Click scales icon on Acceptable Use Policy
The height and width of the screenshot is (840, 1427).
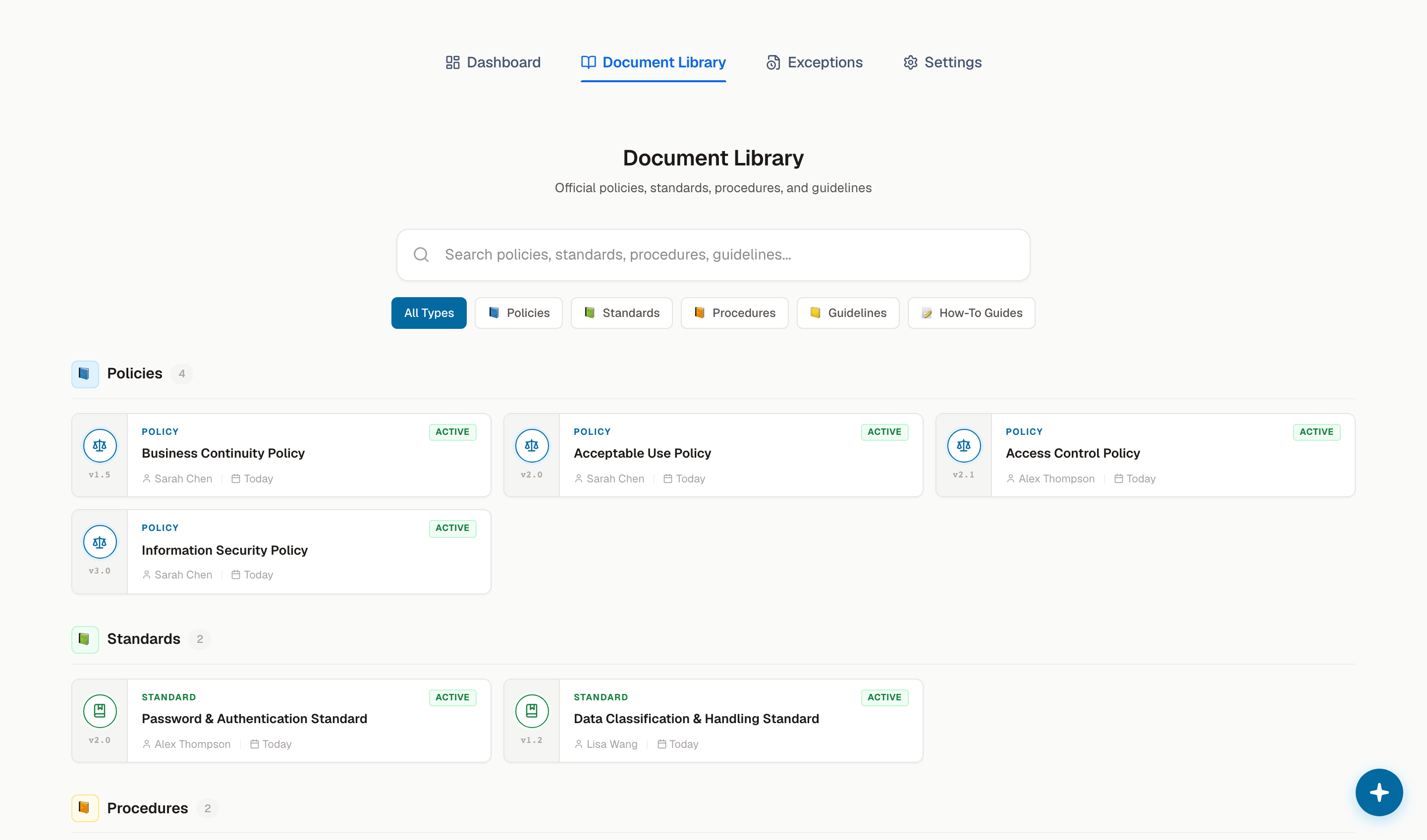[x=532, y=446]
